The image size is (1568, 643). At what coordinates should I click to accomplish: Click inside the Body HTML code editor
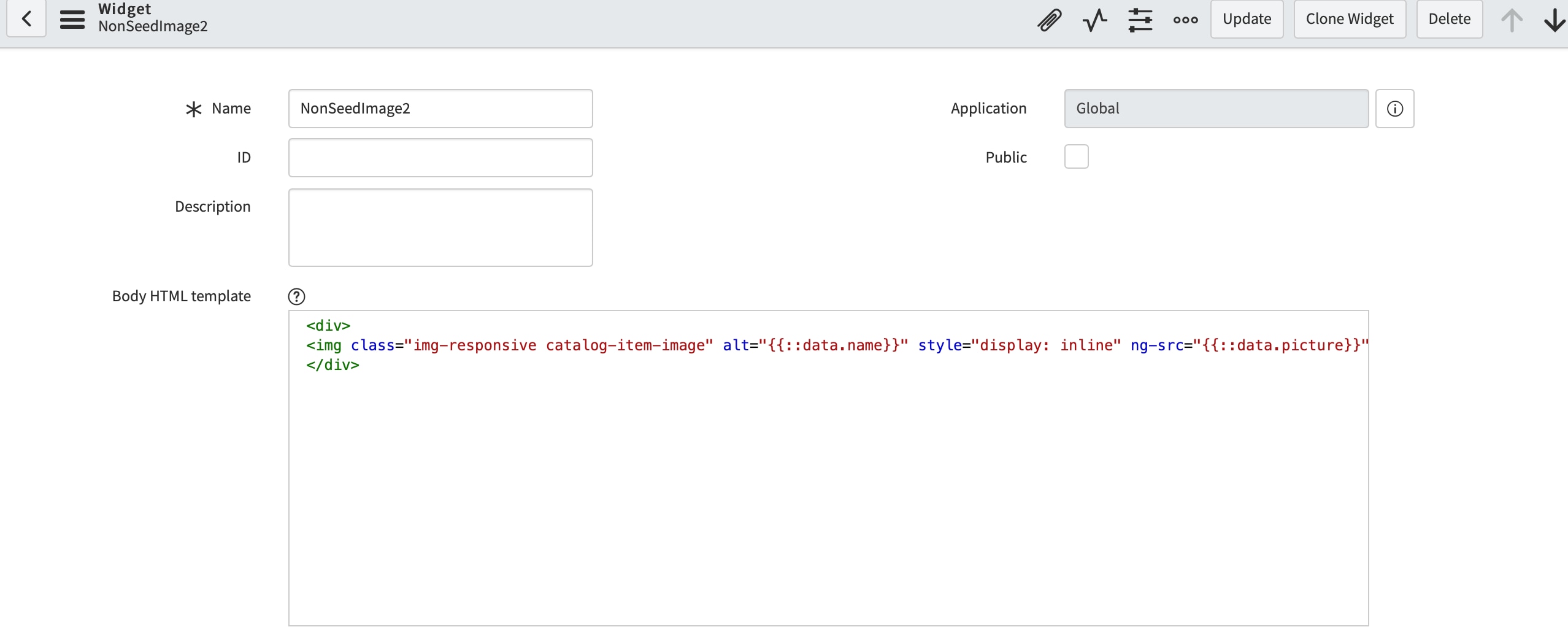point(828,491)
